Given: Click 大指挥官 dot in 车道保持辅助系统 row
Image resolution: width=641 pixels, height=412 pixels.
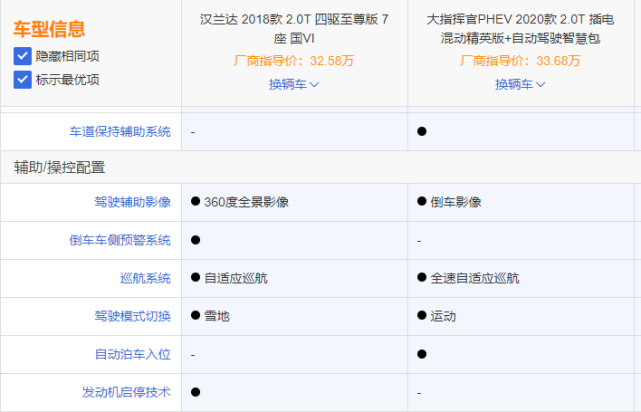Looking at the screenshot, I should pyautogui.click(x=422, y=131).
